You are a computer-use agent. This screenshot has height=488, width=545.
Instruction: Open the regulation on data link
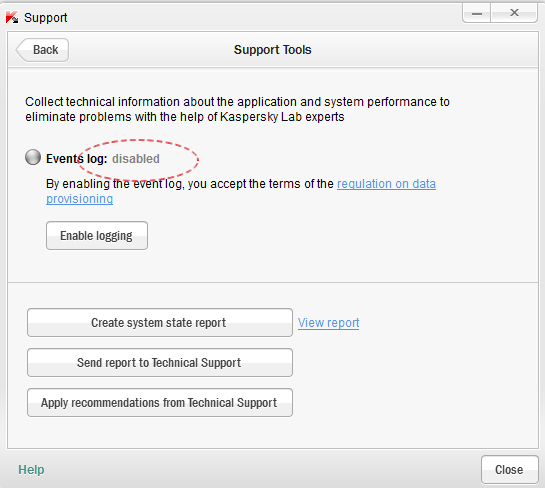click(x=386, y=184)
